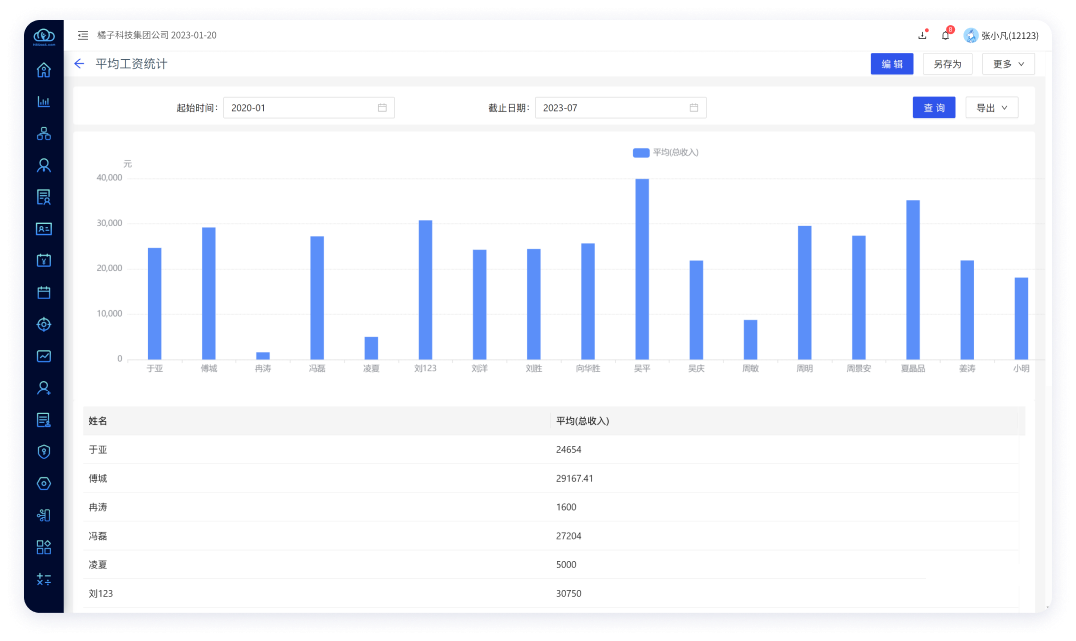1076x641 pixels.
Task: Open the 更多 dropdown menu
Action: point(1008,64)
